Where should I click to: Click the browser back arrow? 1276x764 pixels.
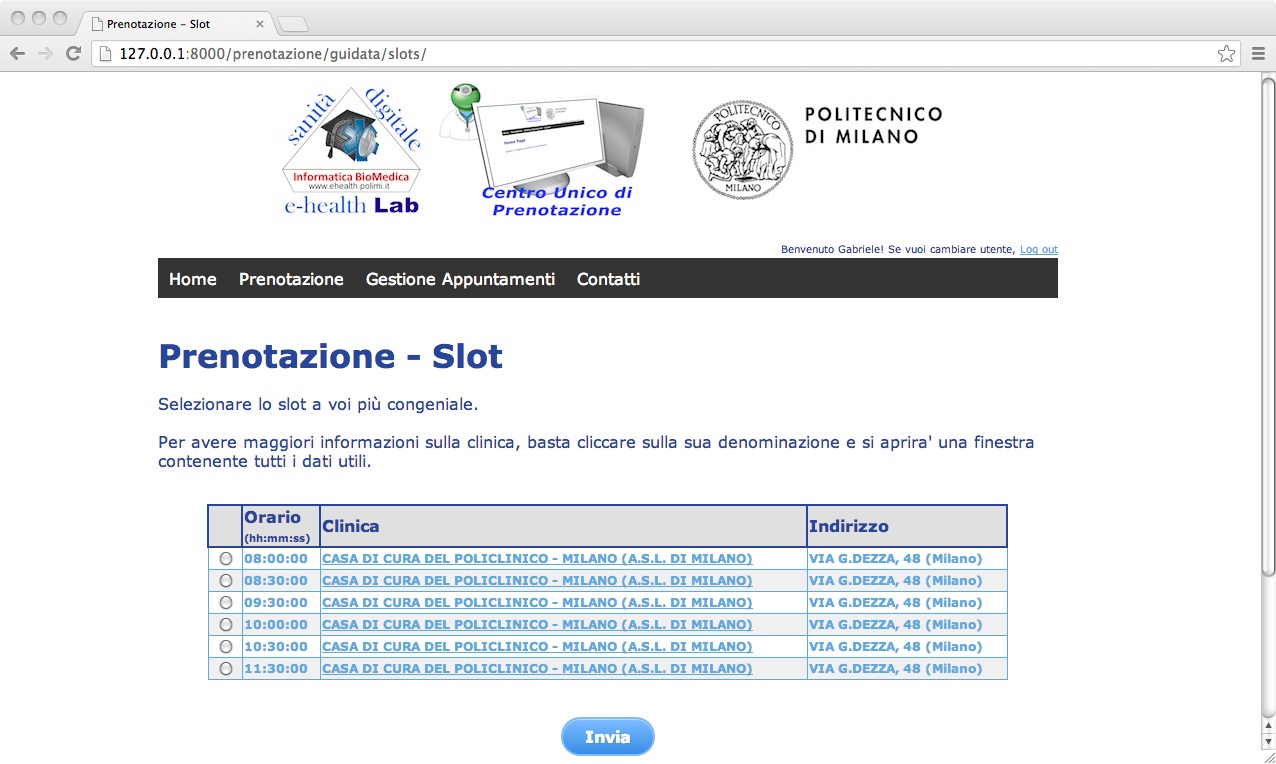(x=17, y=53)
